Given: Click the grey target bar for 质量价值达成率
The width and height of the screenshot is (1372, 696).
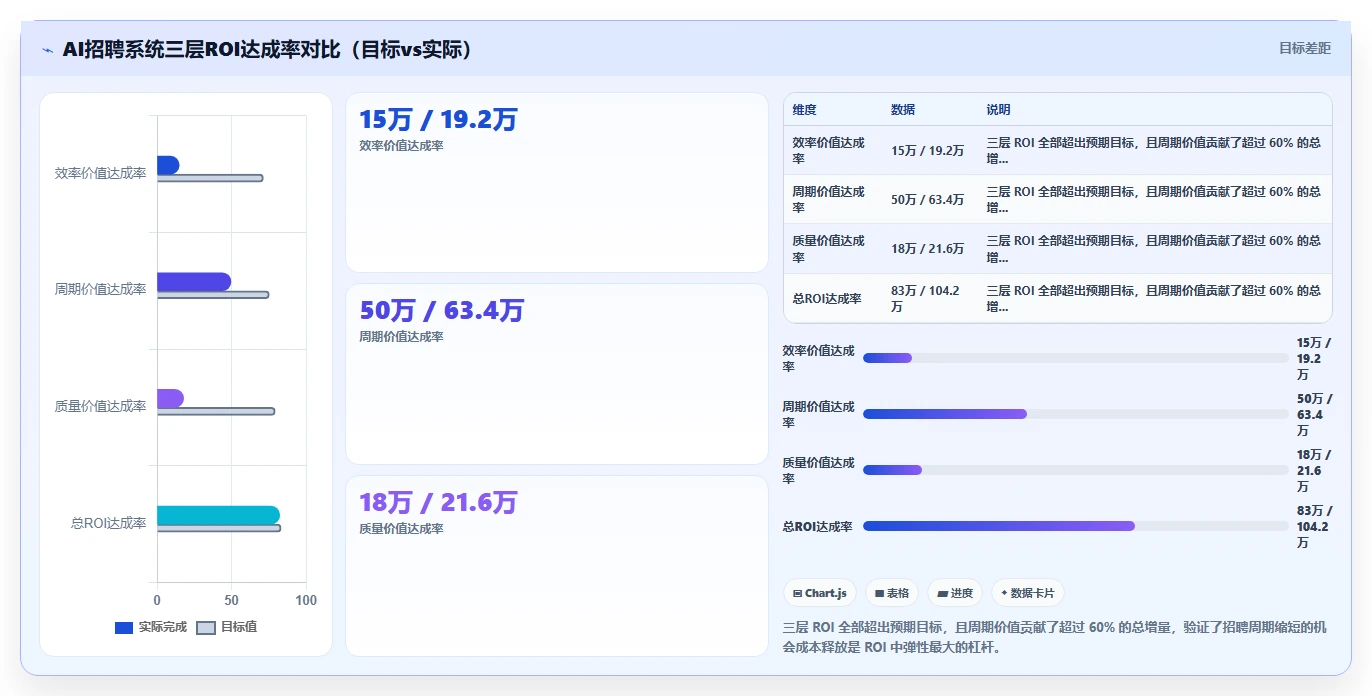Looking at the screenshot, I should pyautogui.click(x=216, y=411).
